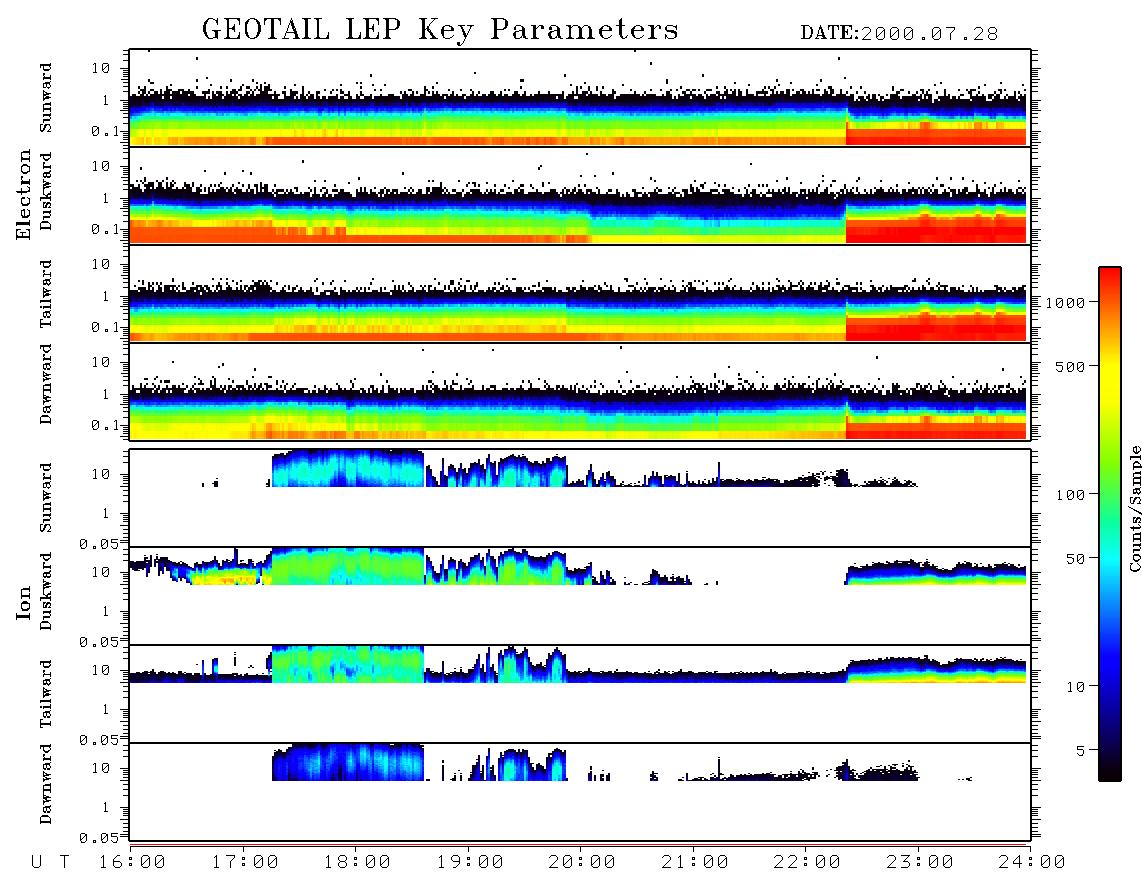1142x880 pixels.
Task: Select the 50 color bar tick label
Action: click(1076, 559)
